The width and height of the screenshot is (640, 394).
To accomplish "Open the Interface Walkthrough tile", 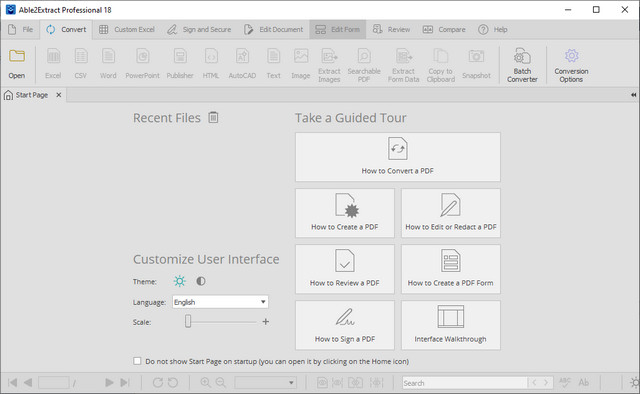I will pyautogui.click(x=451, y=325).
